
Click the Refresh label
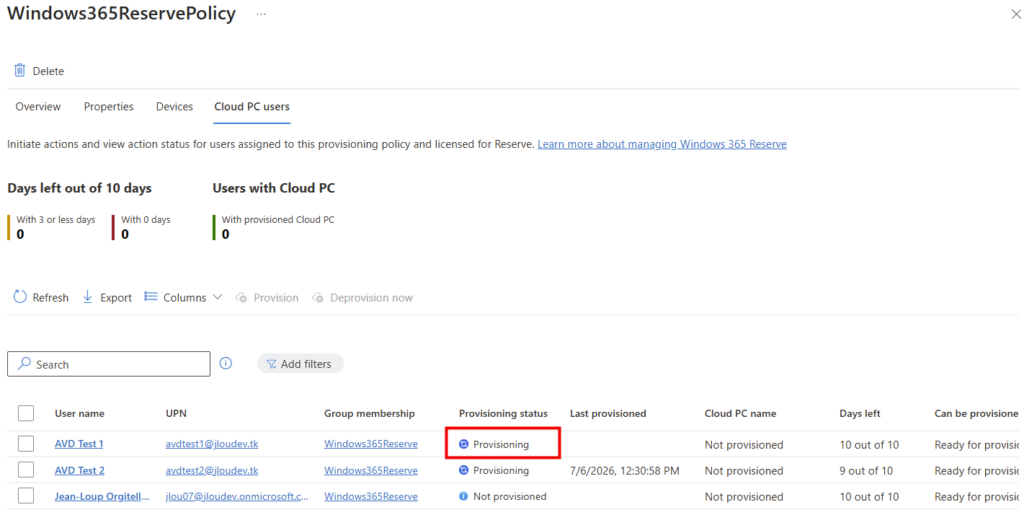[50, 298]
